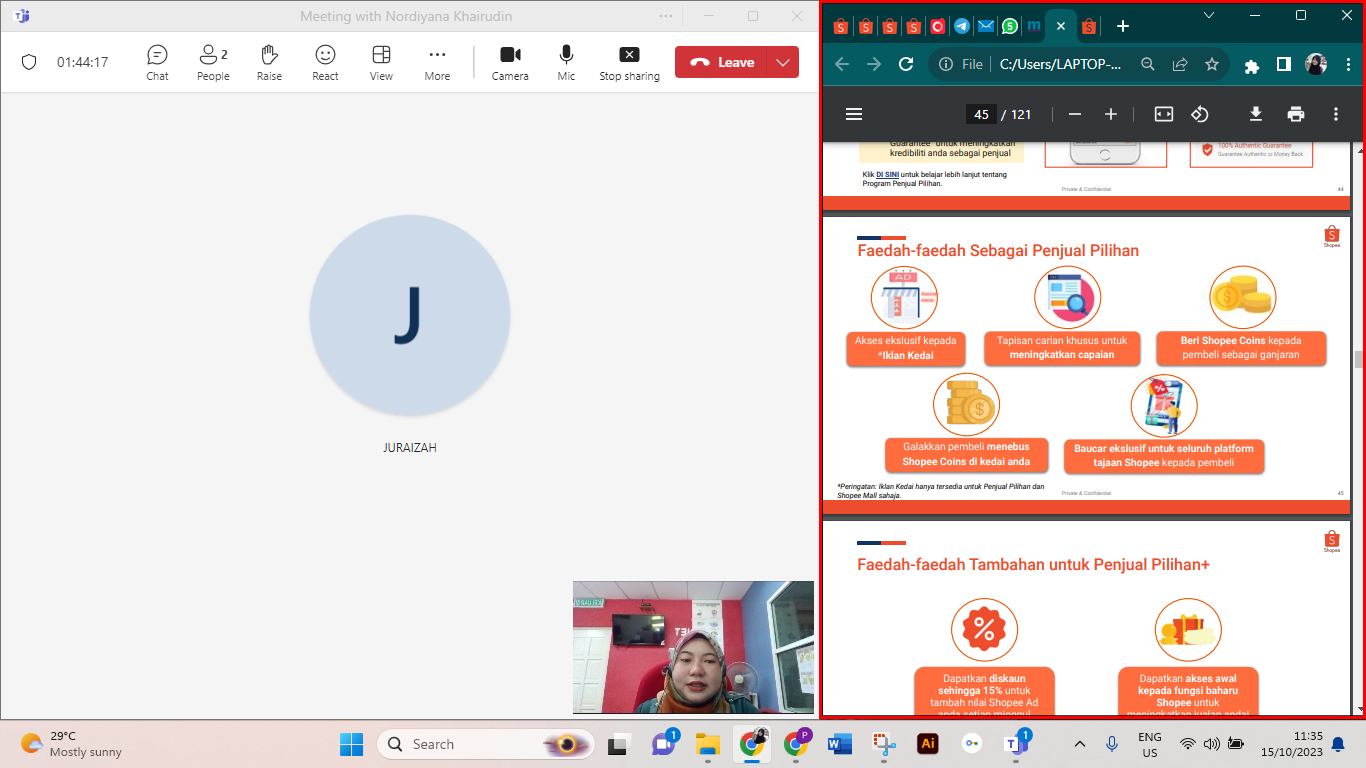Switch to the WhatsApp browser tab

click(1010, 26)
